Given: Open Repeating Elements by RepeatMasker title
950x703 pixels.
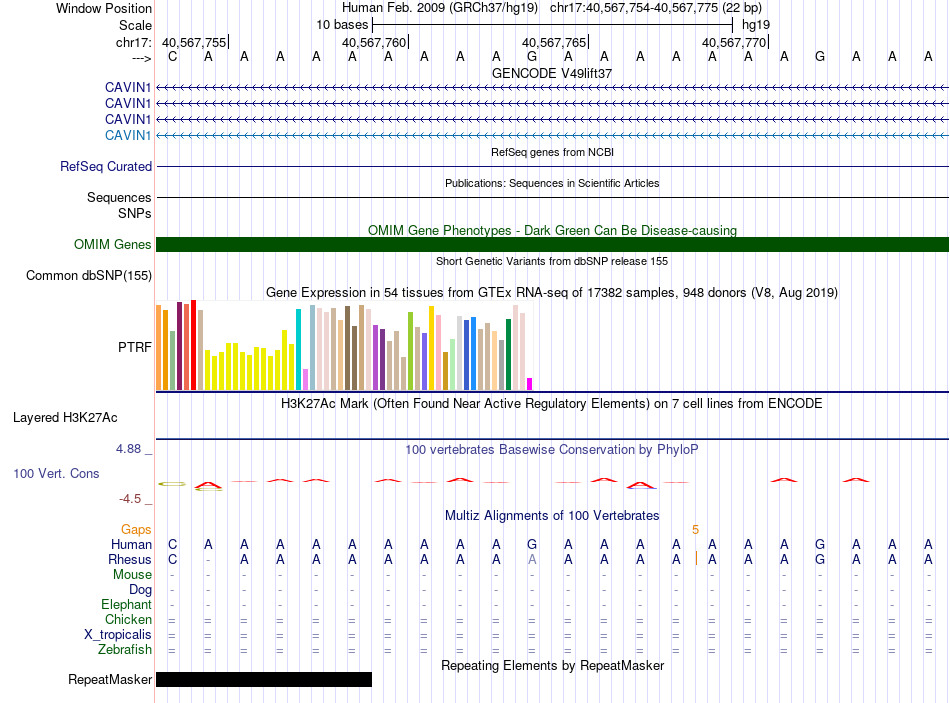Looking at the screenshot, I should pyautogui.click(x=552, y=665).
